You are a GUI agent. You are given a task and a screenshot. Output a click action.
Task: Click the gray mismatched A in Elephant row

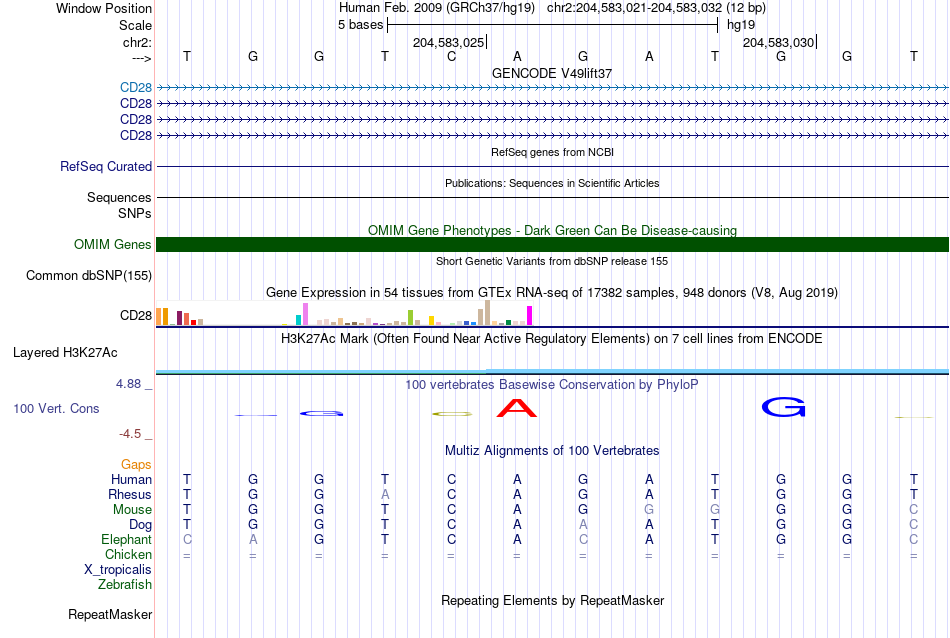pyautogui.click(x=253, y=539)
